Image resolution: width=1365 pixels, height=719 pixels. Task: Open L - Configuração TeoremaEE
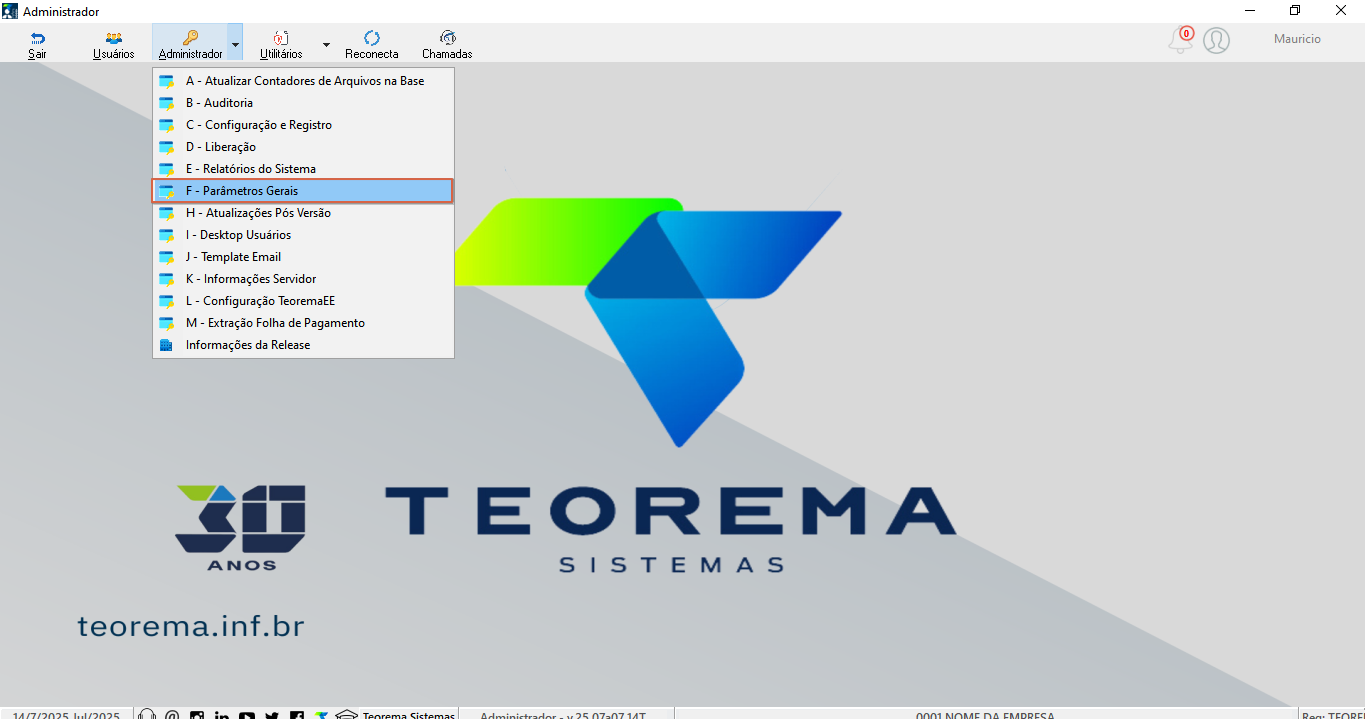303,301
